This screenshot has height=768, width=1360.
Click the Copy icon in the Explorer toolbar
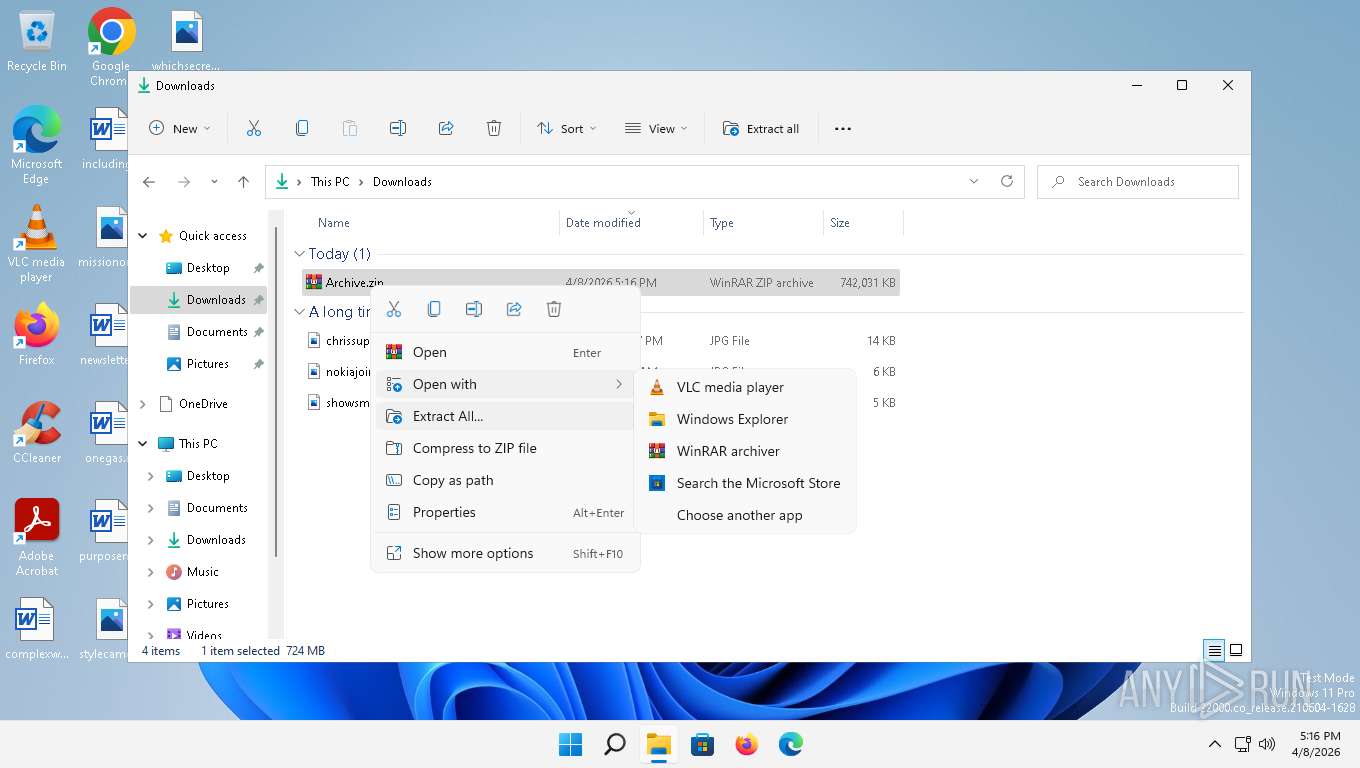[x=302, y=128]
